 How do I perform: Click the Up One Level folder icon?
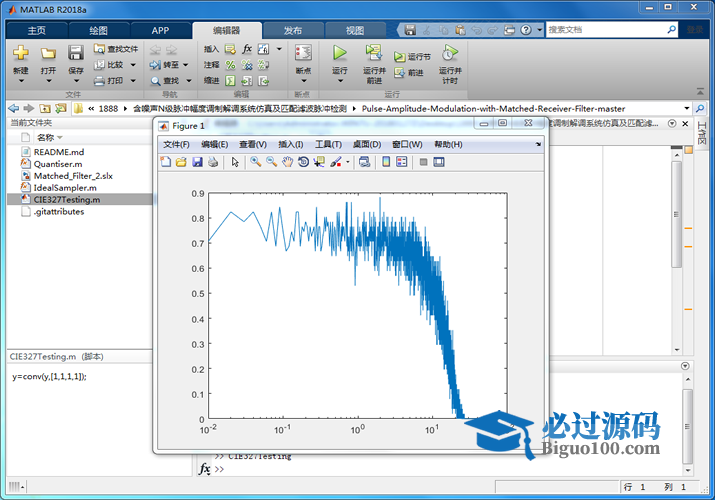[x=45, y=108]
